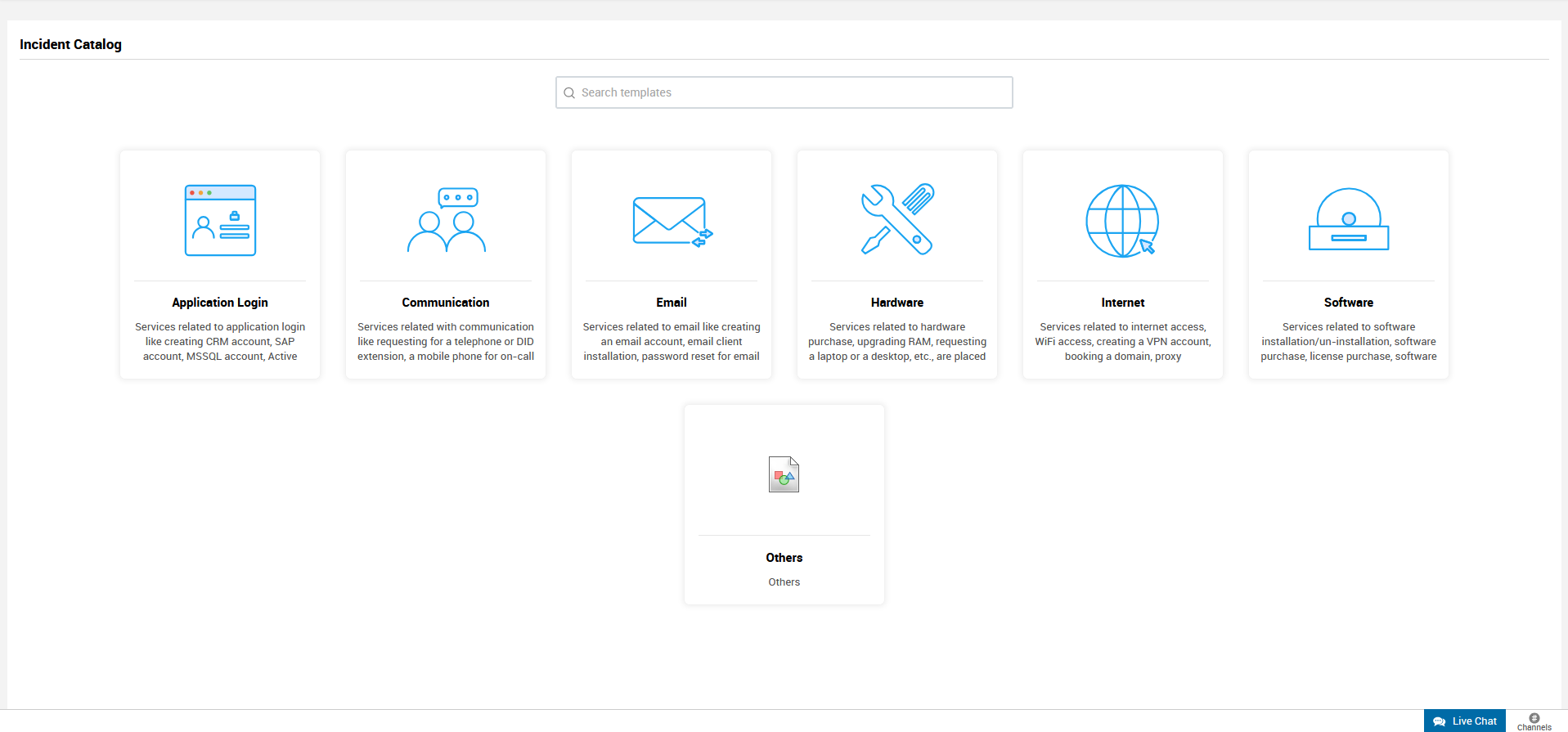The image size is (1568, 732).
Task: Click the Application Login description text
Action: click(x=220, y=342)
